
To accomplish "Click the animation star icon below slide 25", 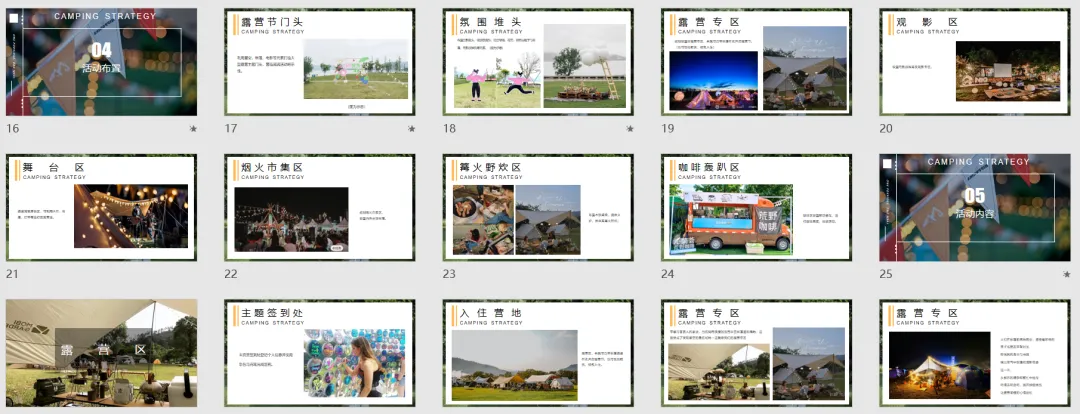I will (1067, 274).
